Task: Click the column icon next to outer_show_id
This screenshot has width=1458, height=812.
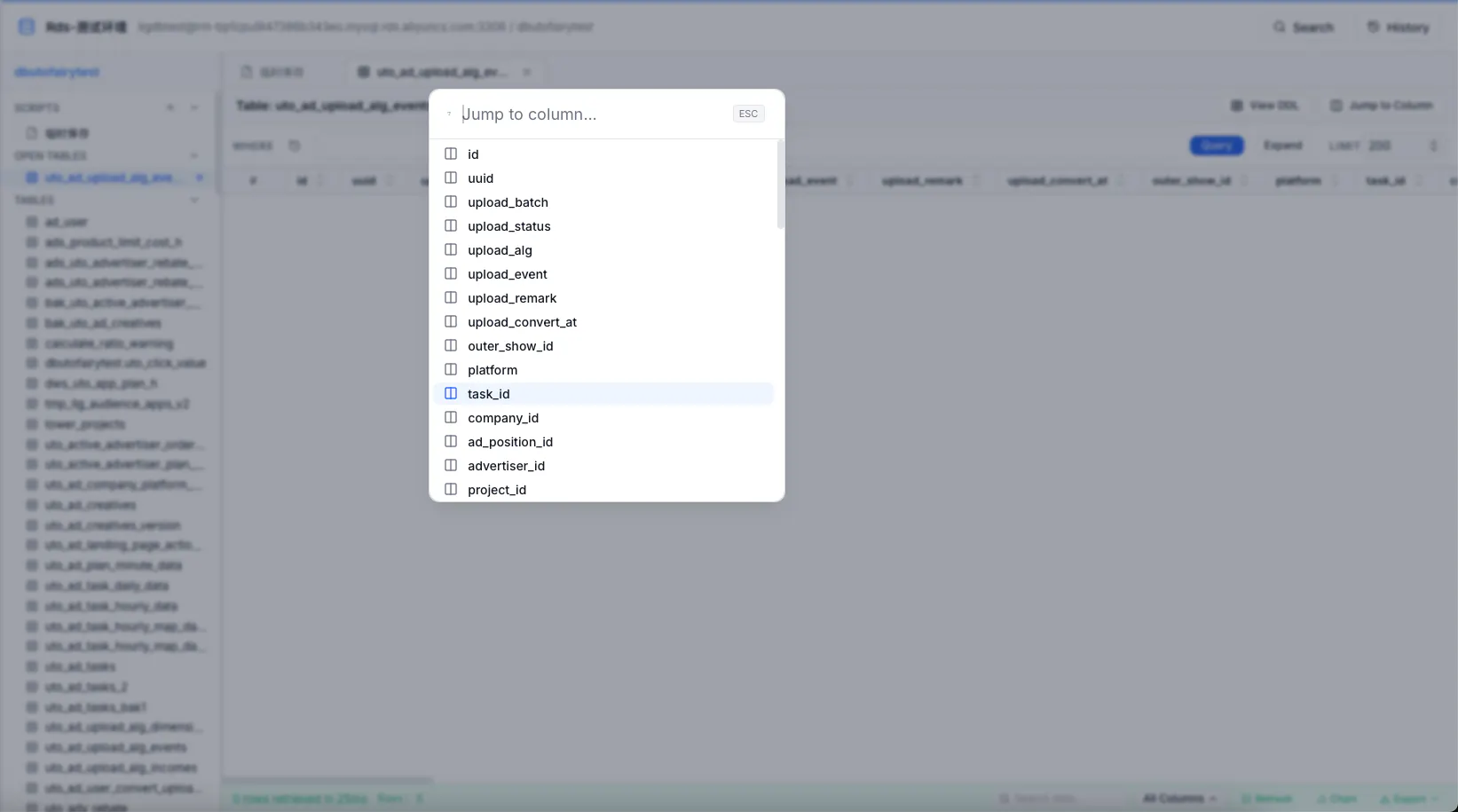Action: (451, 345)
